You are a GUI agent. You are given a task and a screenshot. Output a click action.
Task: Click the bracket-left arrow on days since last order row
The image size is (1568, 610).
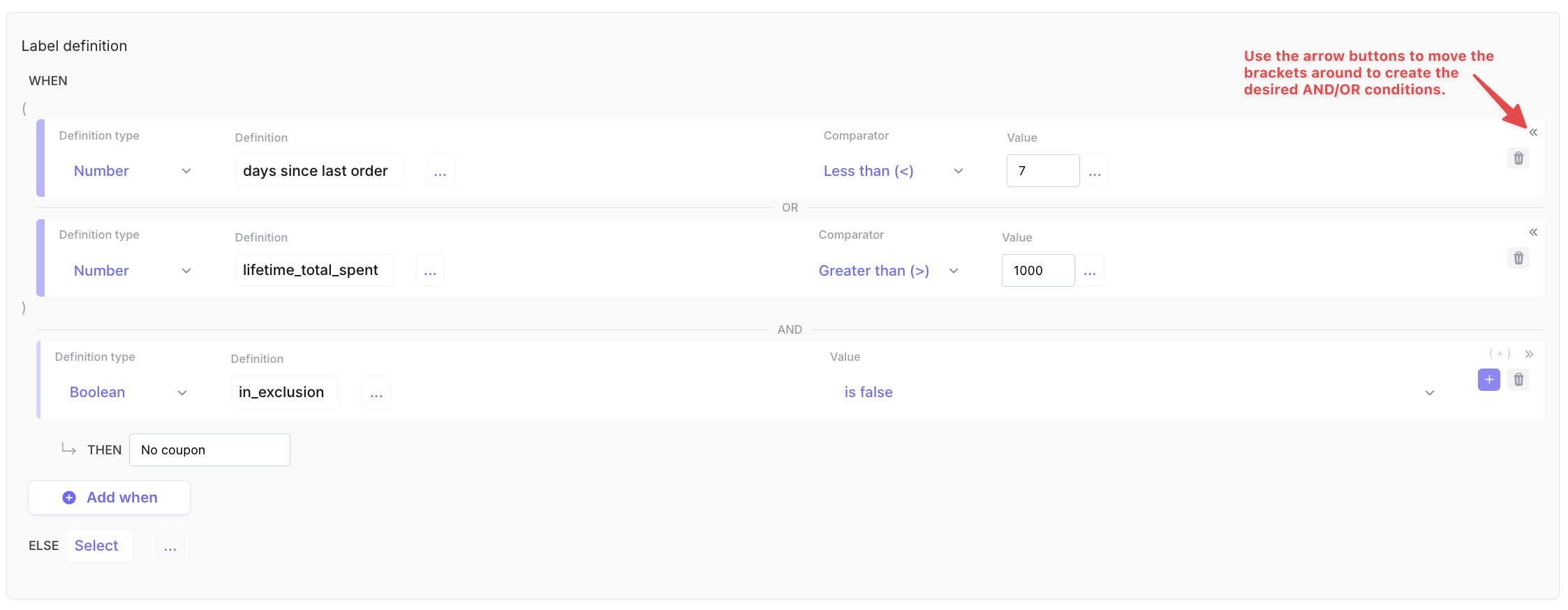coord(1533,133)
